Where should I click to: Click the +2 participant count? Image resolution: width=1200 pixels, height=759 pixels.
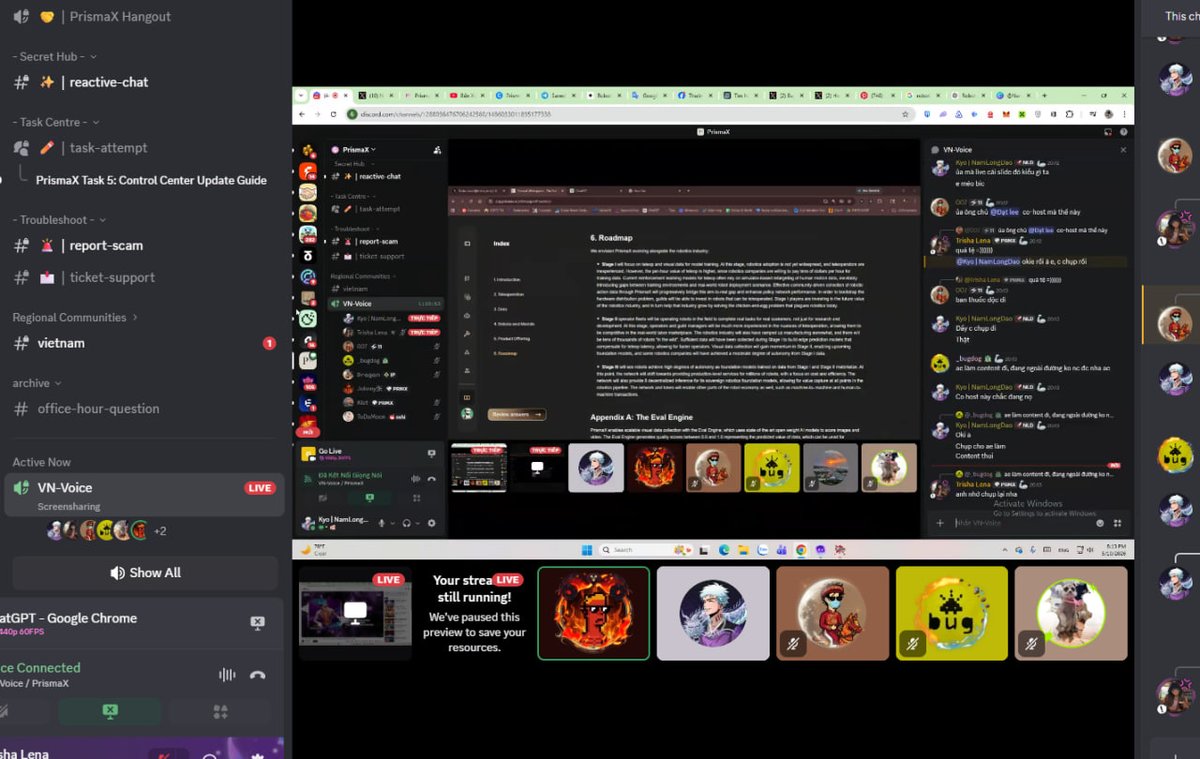point(160,531)
